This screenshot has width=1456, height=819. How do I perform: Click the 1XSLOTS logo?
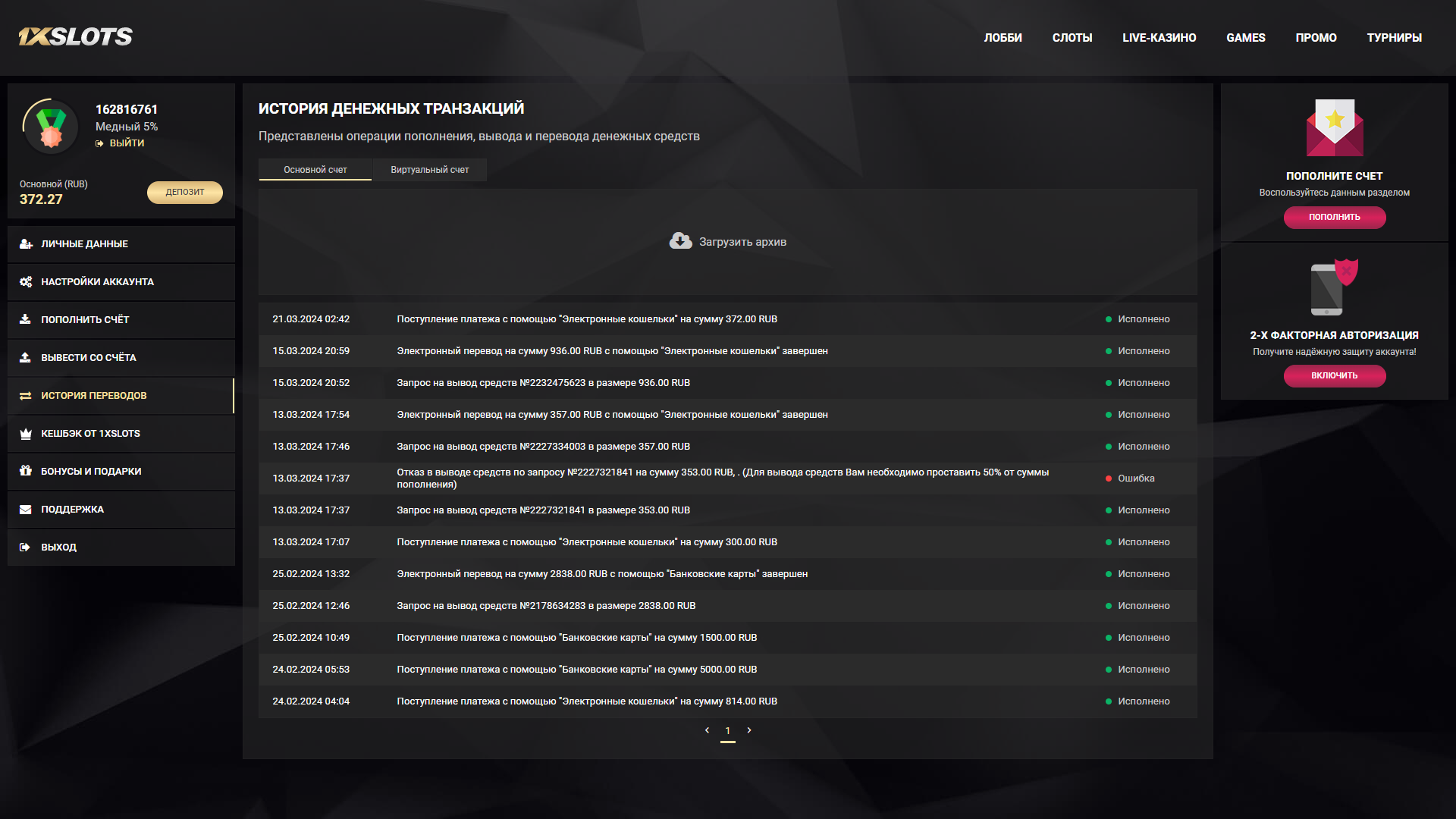click(76, 36)
